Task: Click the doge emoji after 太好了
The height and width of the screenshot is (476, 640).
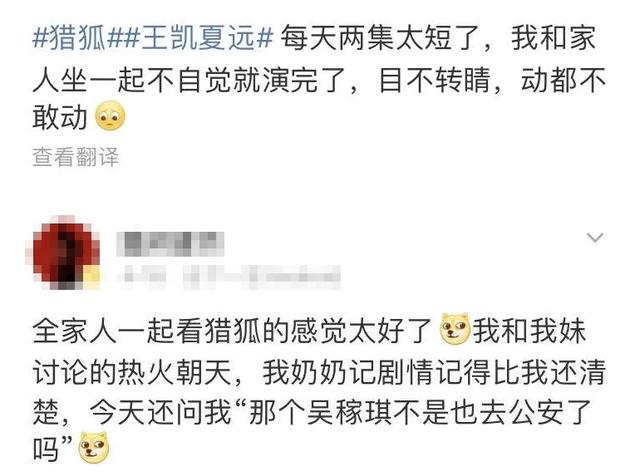Action: click(x=456, y=329)
